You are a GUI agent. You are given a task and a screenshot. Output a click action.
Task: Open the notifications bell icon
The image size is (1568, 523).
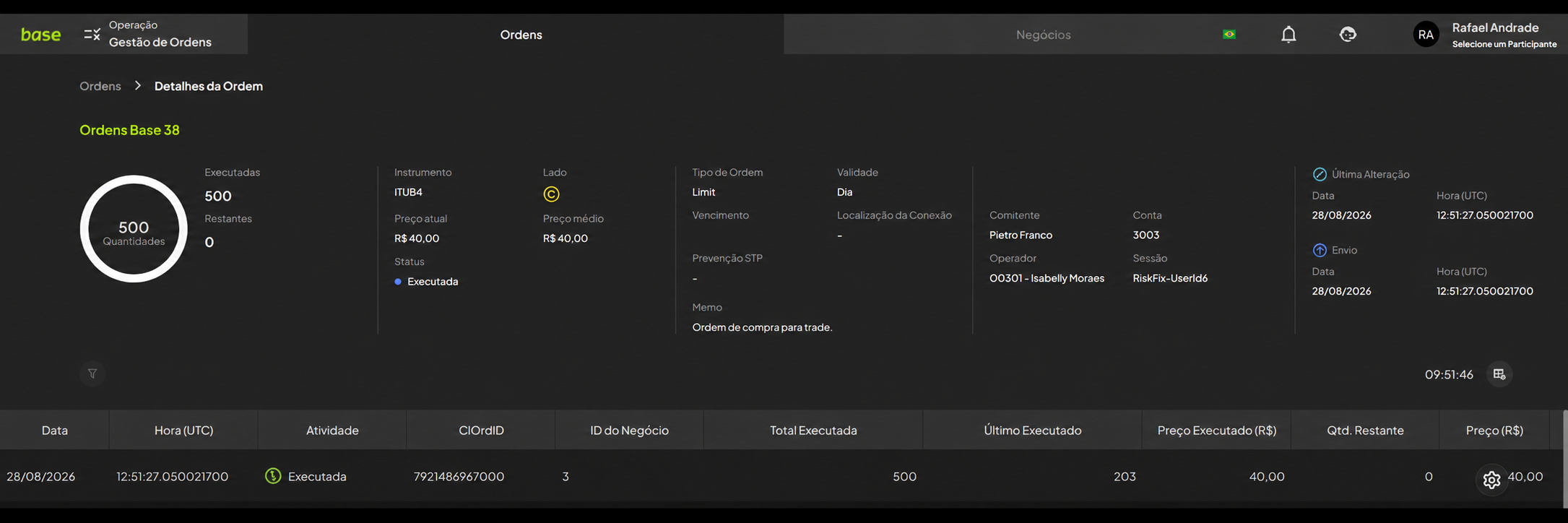pos(1288,34)
